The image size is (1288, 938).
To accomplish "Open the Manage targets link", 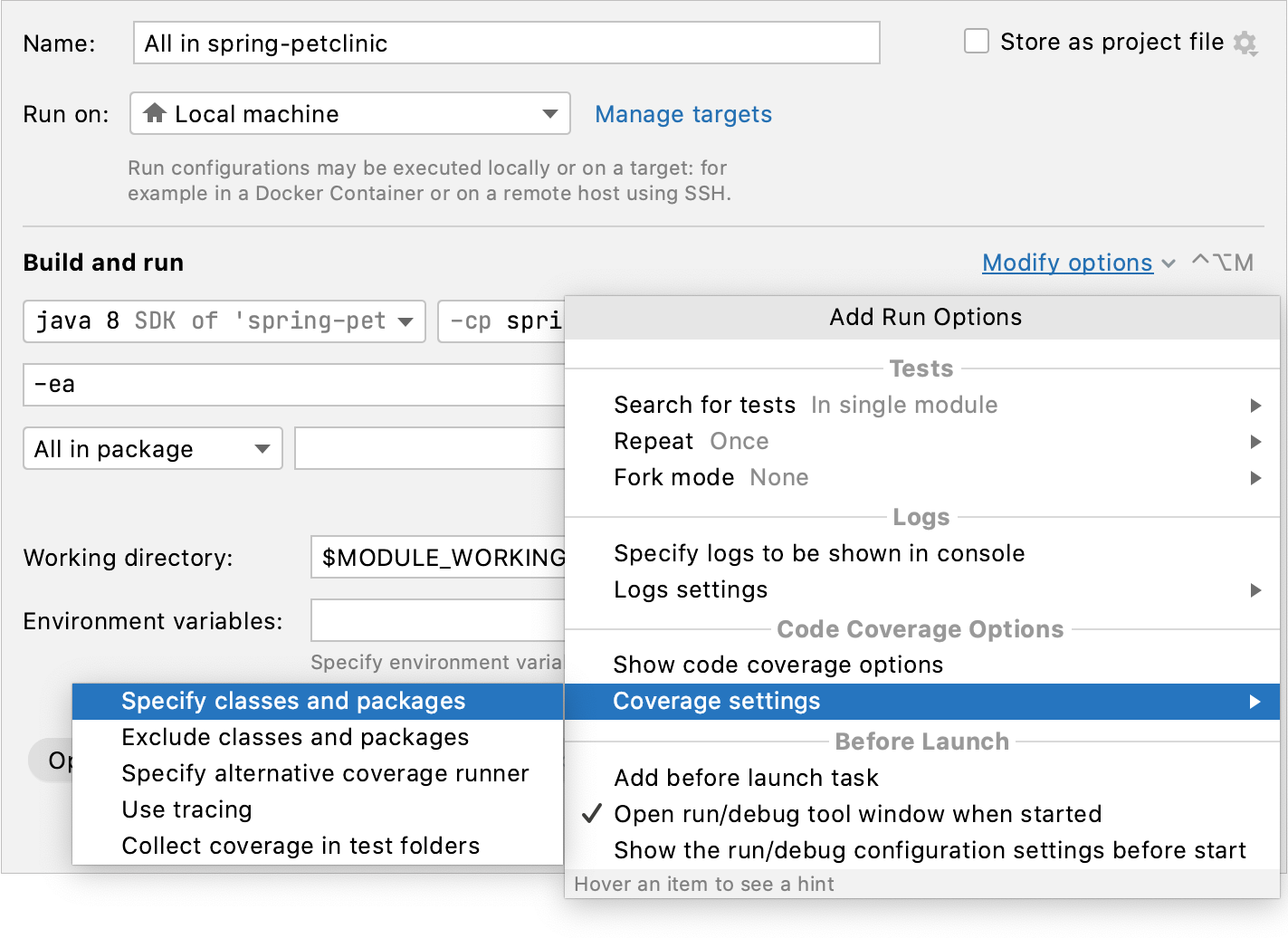I will (x=683, y=114).
